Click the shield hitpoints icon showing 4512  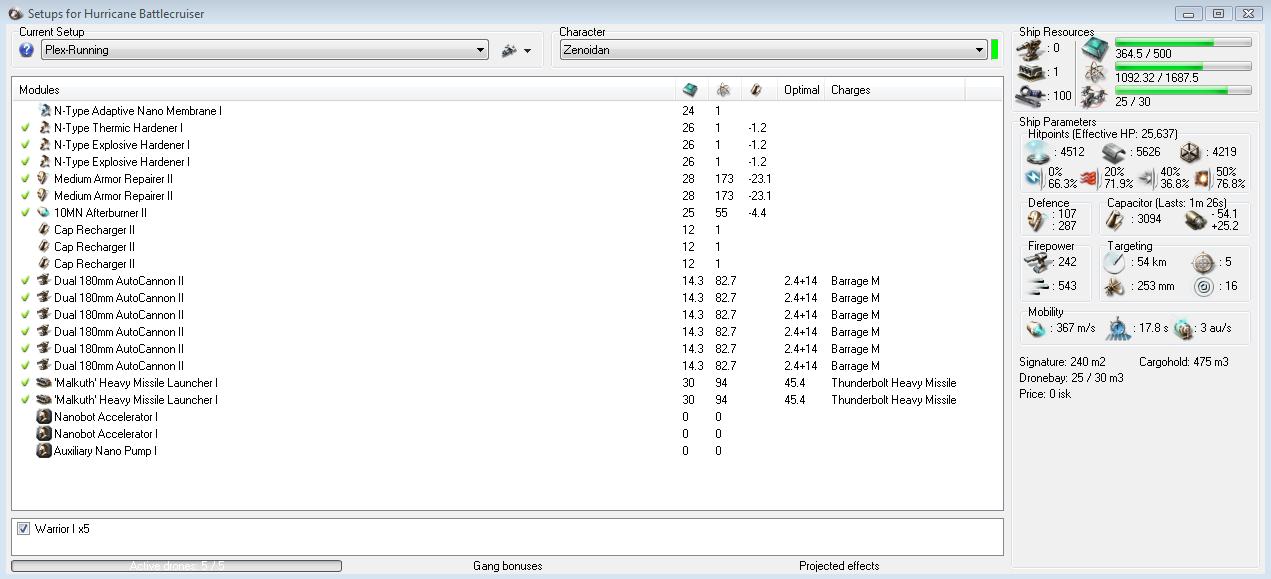coord(1038,152)
